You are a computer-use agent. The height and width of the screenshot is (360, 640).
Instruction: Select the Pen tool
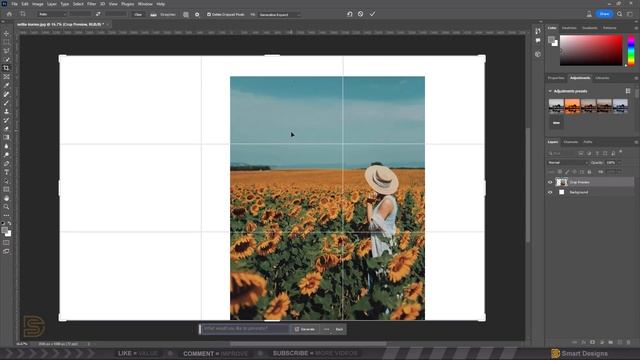[6, 163]
